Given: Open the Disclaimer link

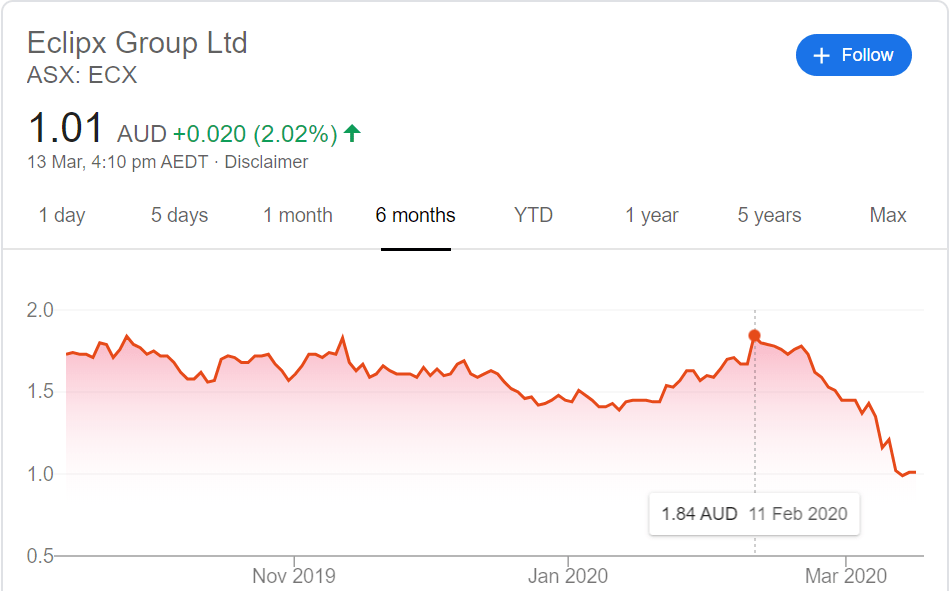Looking at the screenshot, I should [266, 162].
